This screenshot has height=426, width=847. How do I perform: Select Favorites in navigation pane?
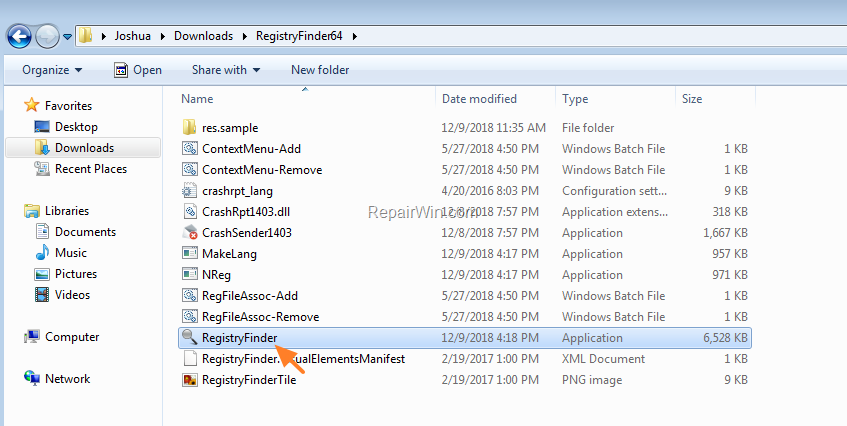click(x=68, y=105)
